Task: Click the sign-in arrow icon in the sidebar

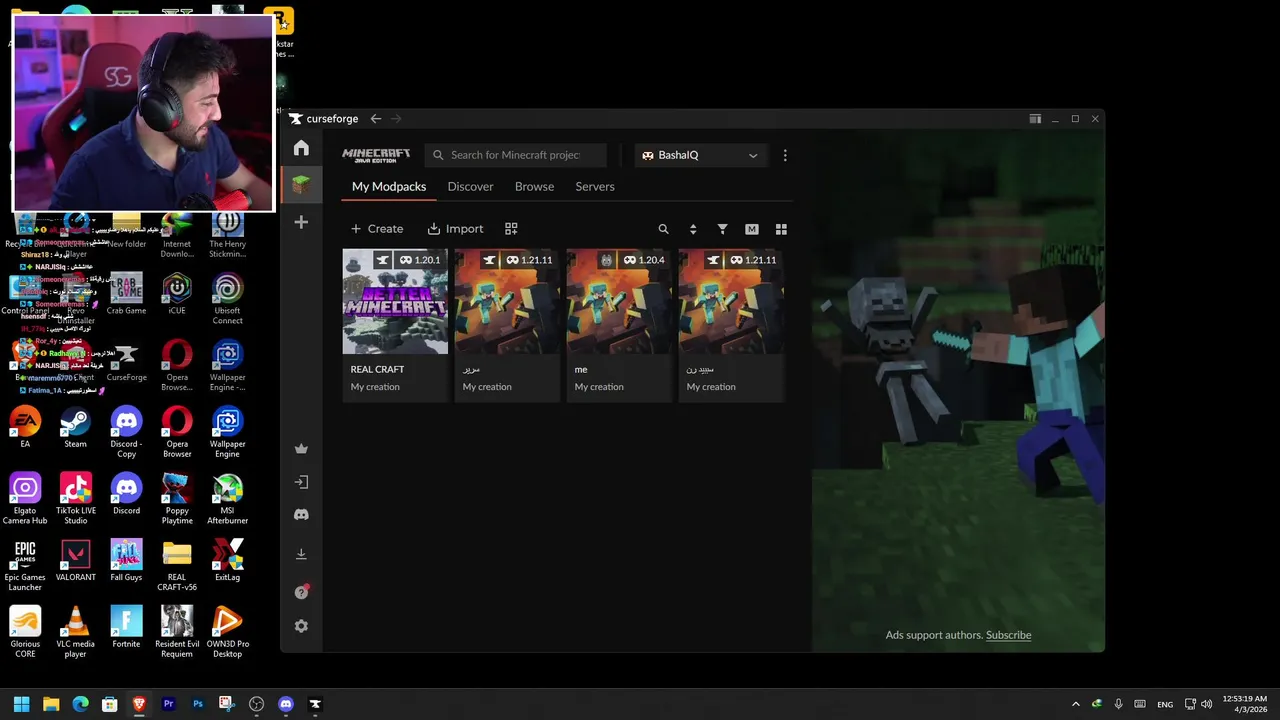Action: (x=301, y=482)
